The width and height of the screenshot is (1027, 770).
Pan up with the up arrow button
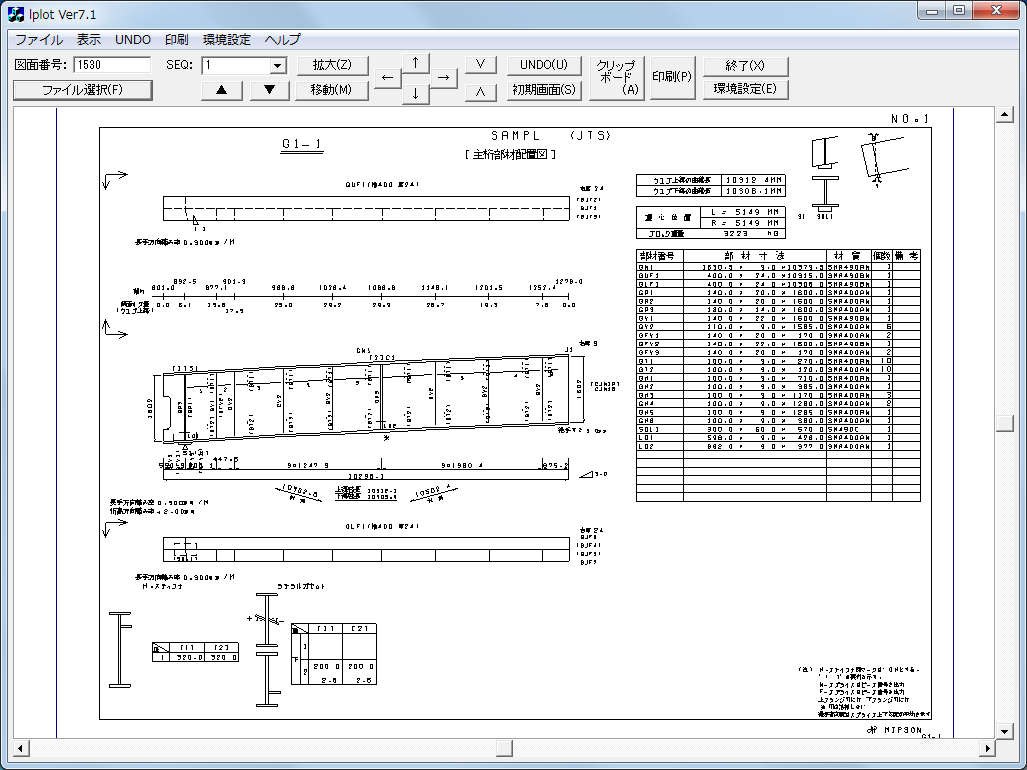pos(416,62)
